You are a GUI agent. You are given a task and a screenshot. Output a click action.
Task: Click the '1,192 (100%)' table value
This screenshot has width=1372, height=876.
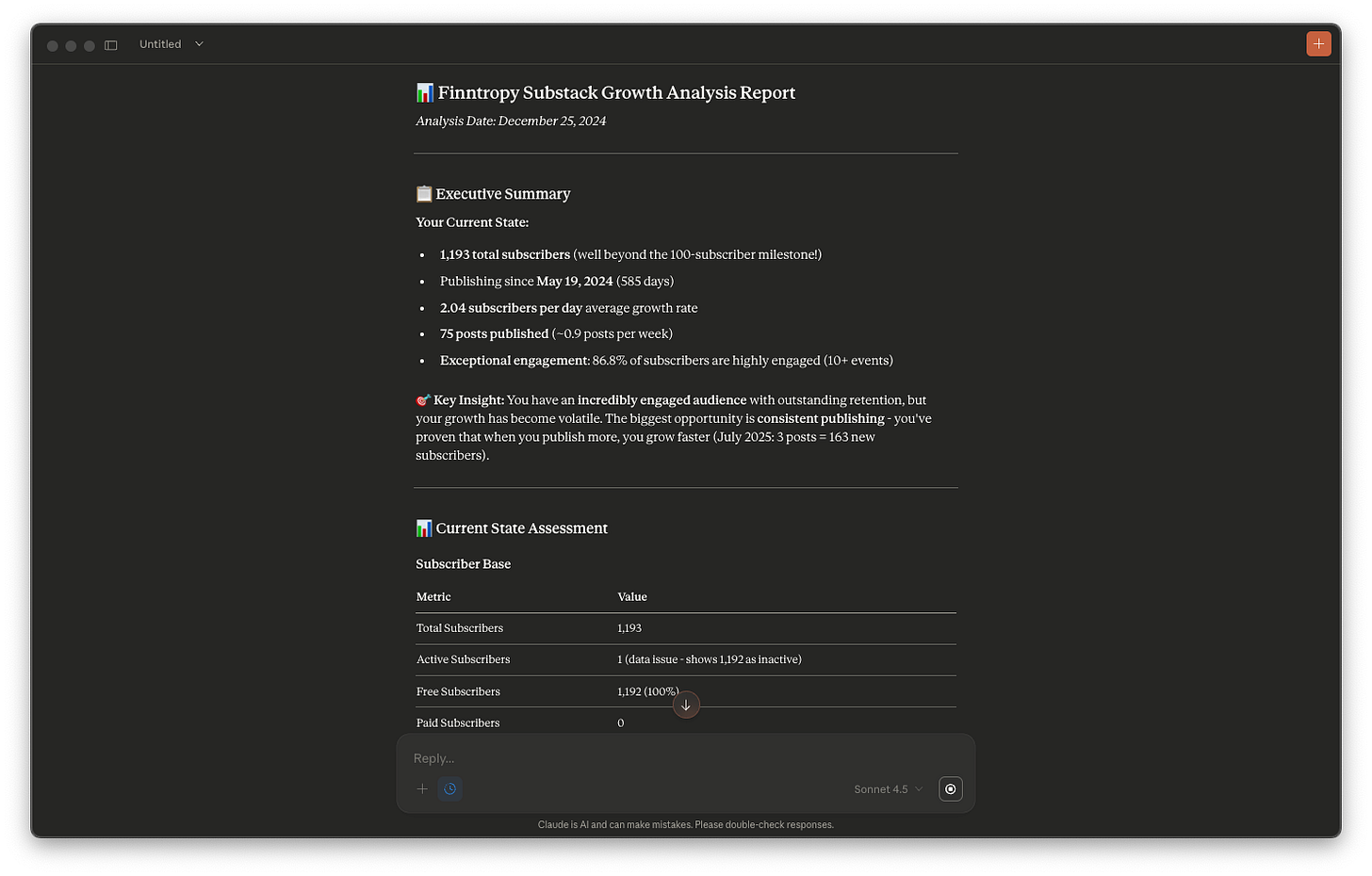pos(648,691)
